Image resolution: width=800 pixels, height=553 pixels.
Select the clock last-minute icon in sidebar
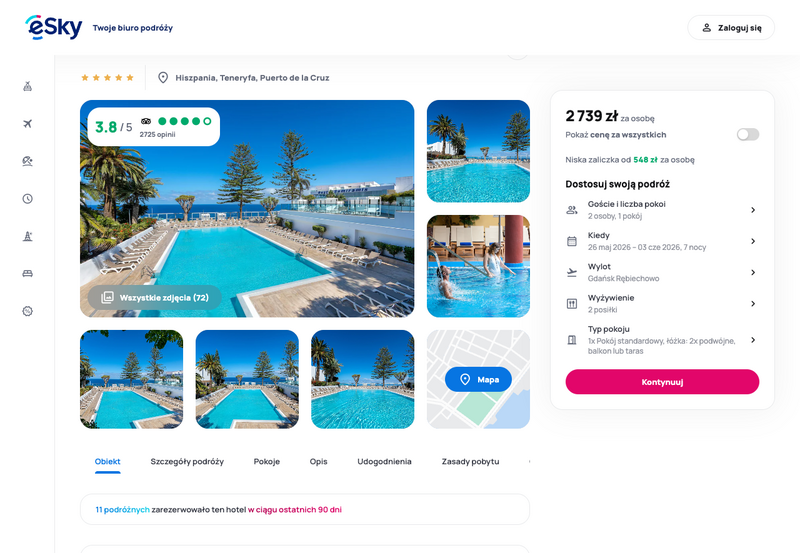tap(28, 198)
